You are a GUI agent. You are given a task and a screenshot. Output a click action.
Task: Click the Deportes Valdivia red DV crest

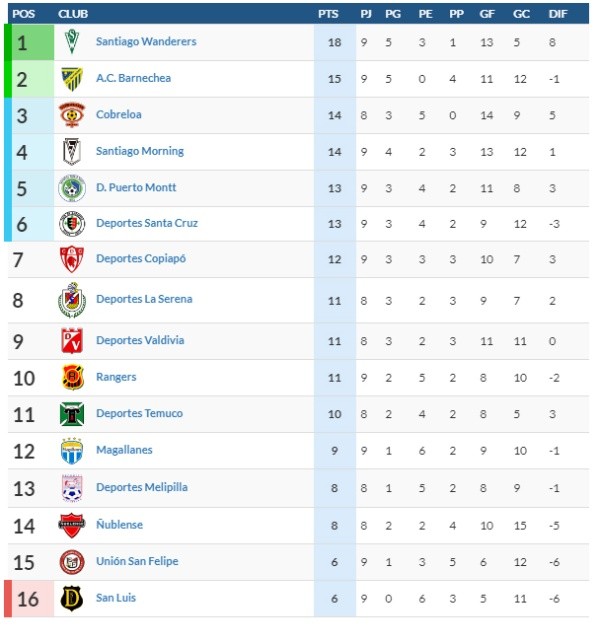point(72,340)
